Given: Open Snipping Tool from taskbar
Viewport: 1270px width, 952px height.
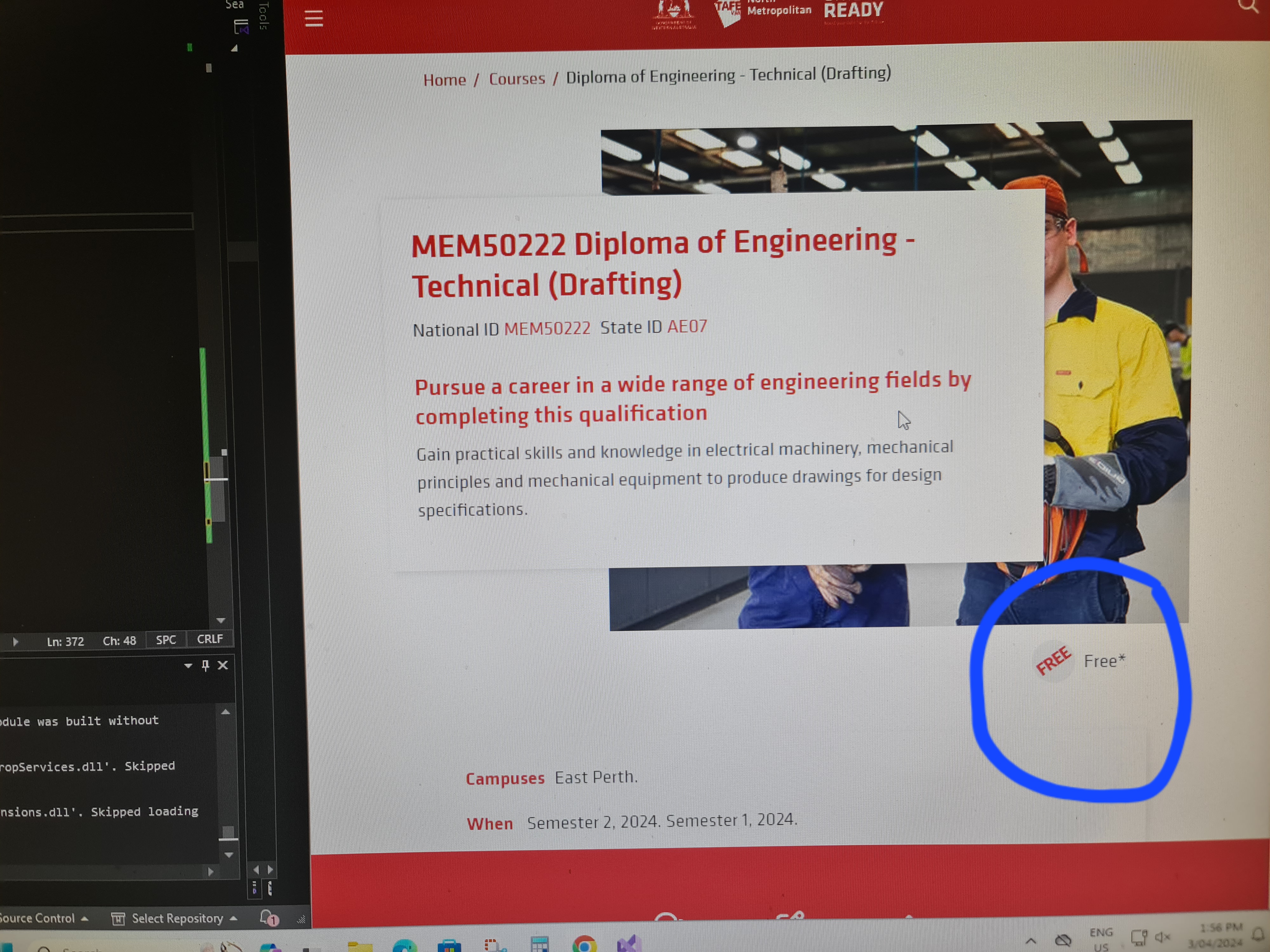Looking at the screenshot, I should coord(494,944).
